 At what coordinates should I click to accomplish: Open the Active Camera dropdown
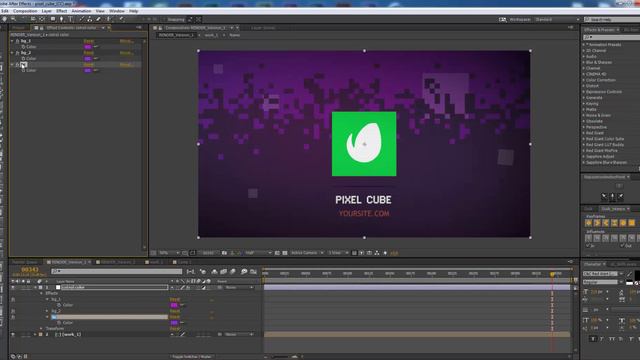[x=307, y=253]
